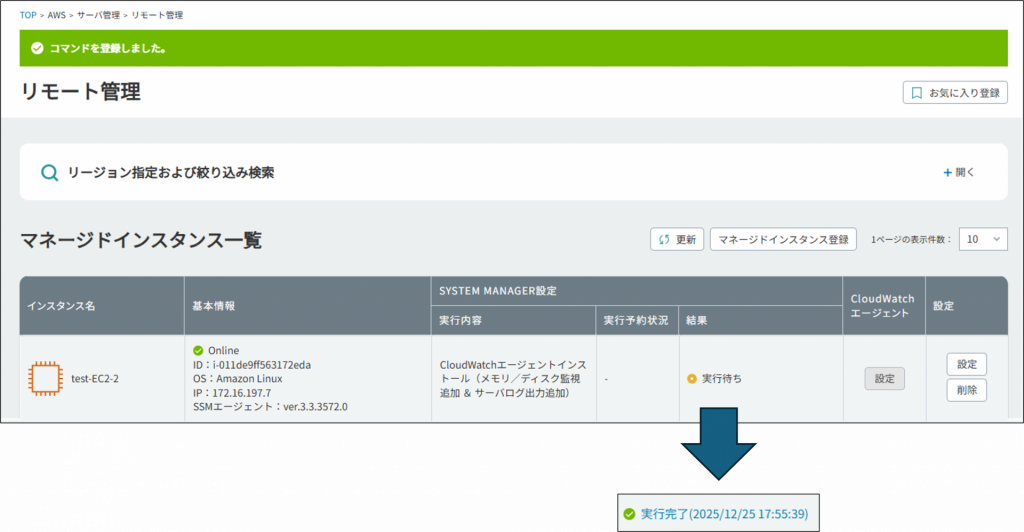Navigate to サーバ管理 breadcrumb
The image size is (1024, 532).
tap(100, 15)
